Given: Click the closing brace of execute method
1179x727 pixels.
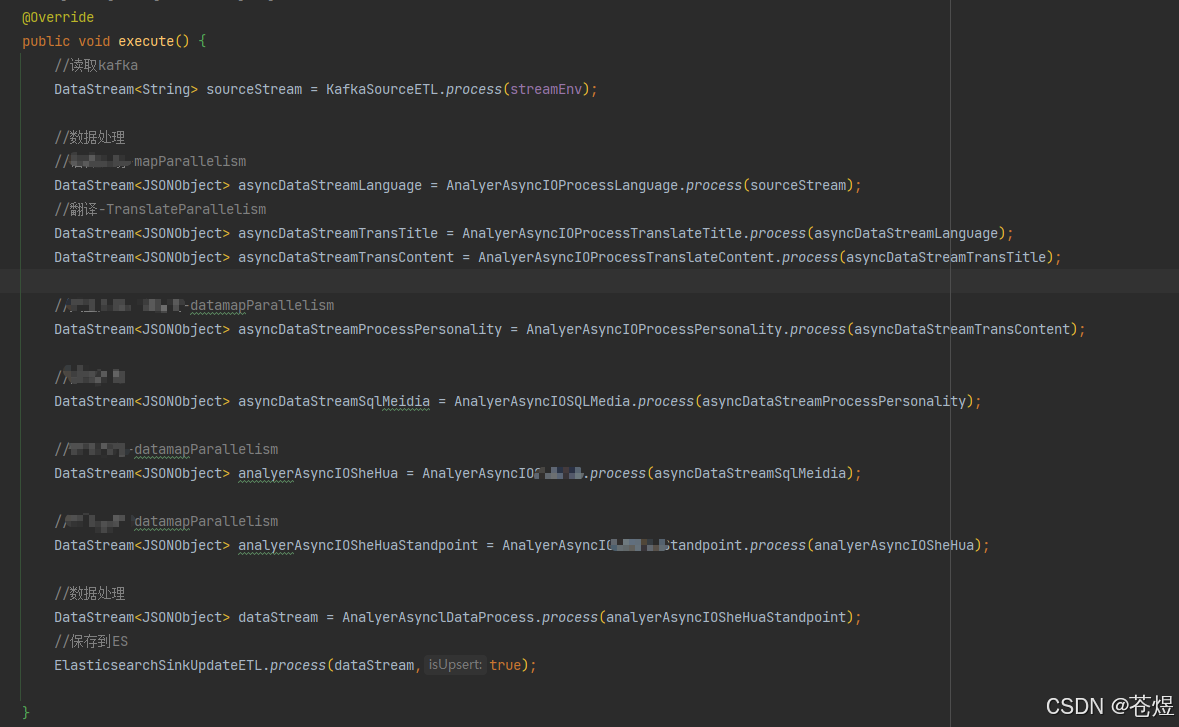Looking at the screenshot, I should pyautogui.click(x=26, y=712).
